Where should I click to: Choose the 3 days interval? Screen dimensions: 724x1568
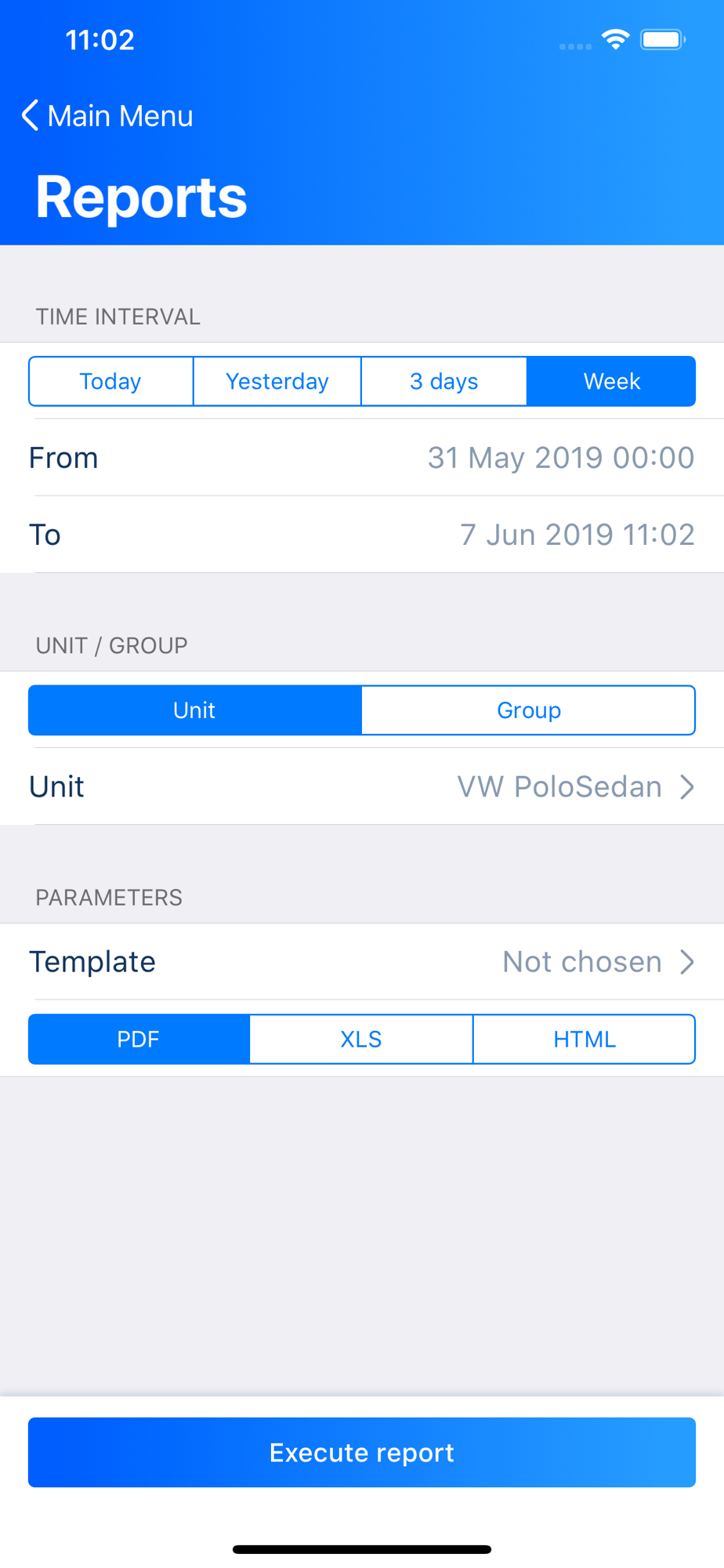click(x=444, y=382)
